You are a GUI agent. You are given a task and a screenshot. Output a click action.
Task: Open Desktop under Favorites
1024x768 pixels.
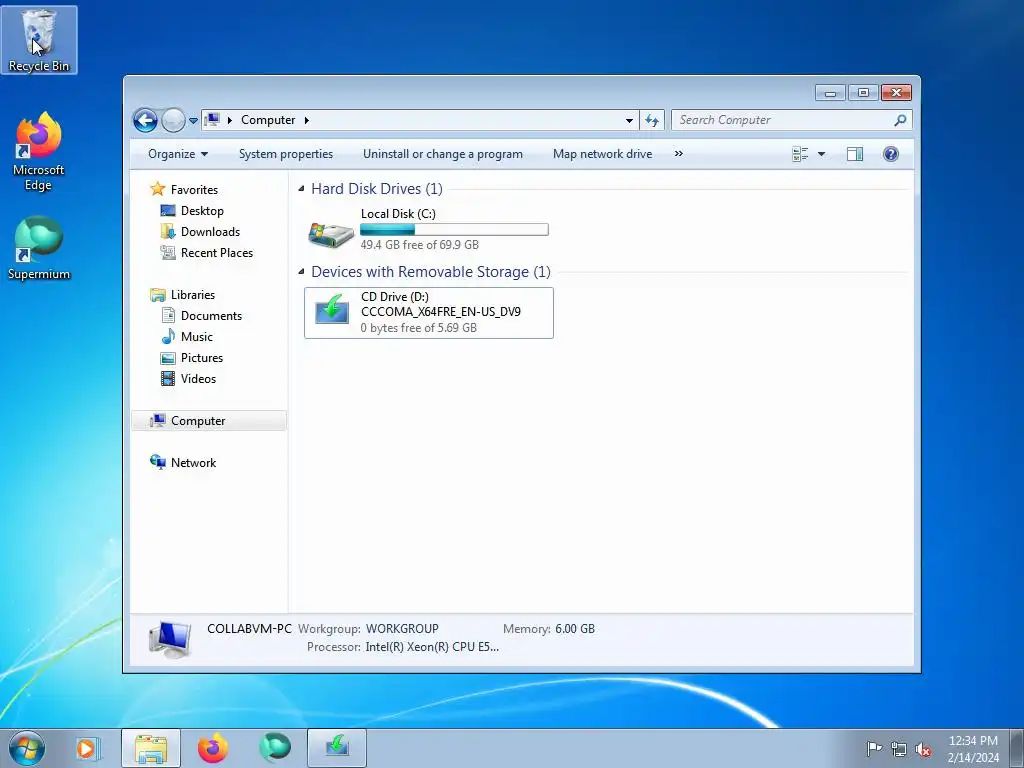pos(202,211)
